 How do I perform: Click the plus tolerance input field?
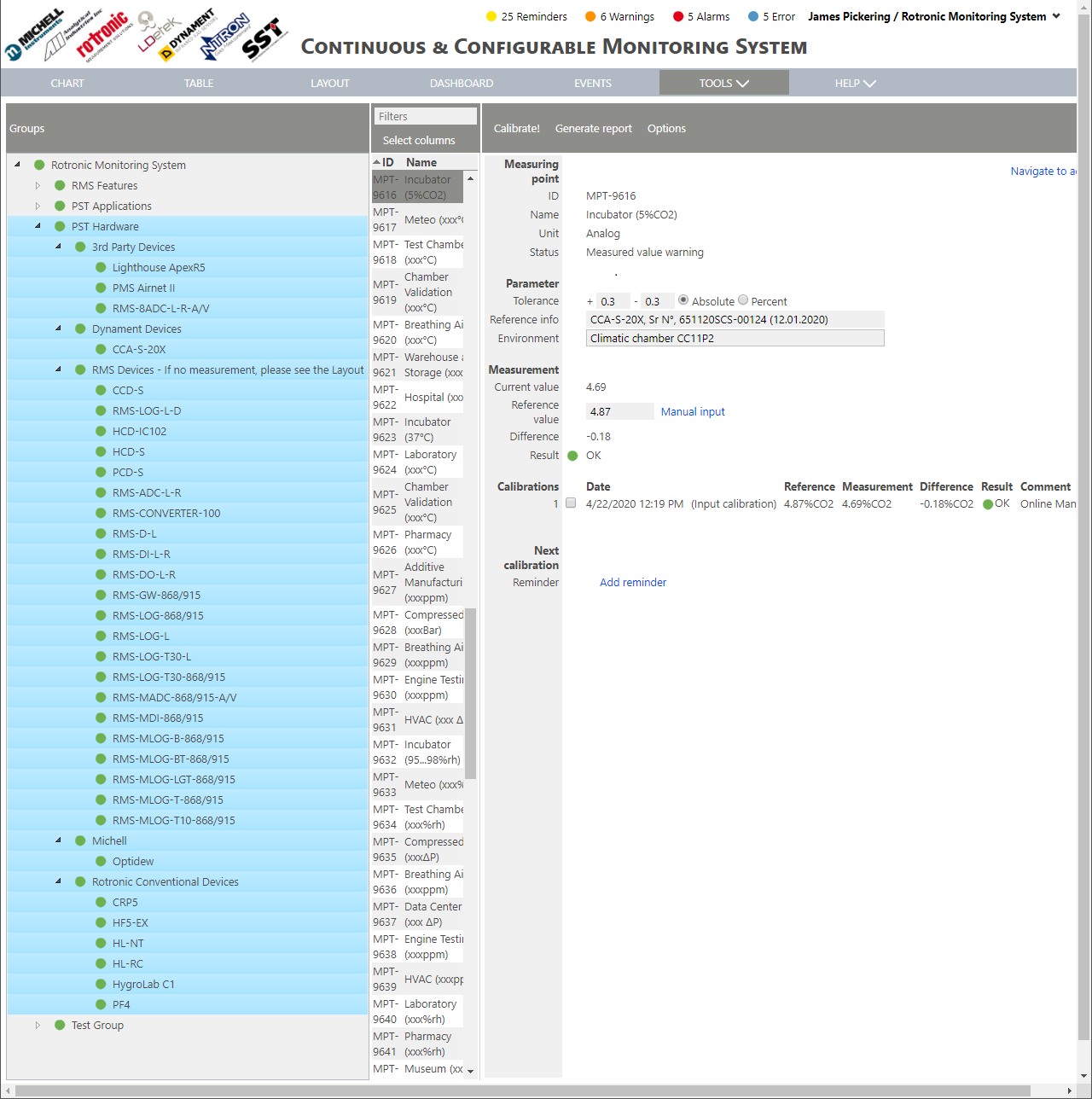(613, 301)
